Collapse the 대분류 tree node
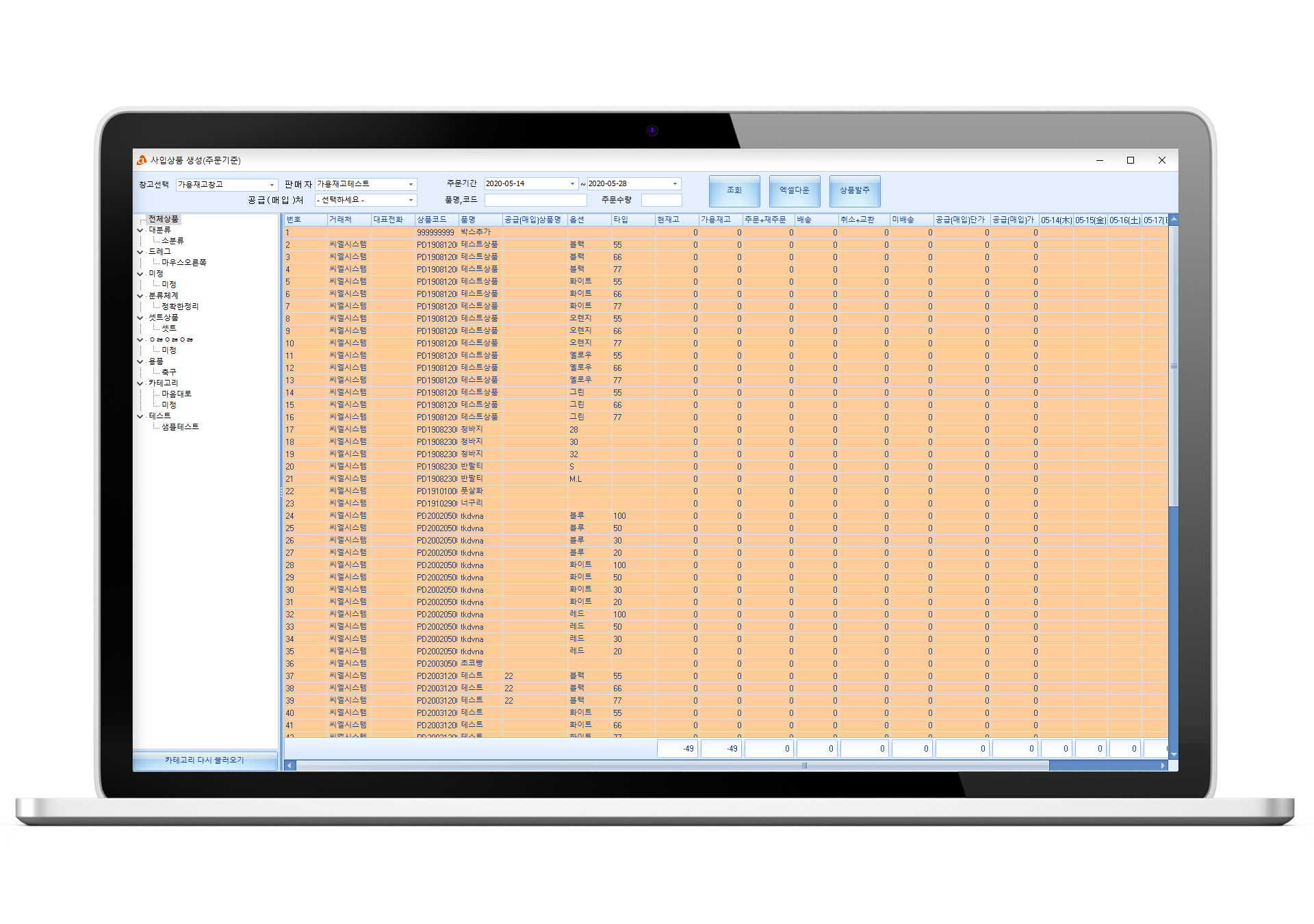 coord(140,231)
